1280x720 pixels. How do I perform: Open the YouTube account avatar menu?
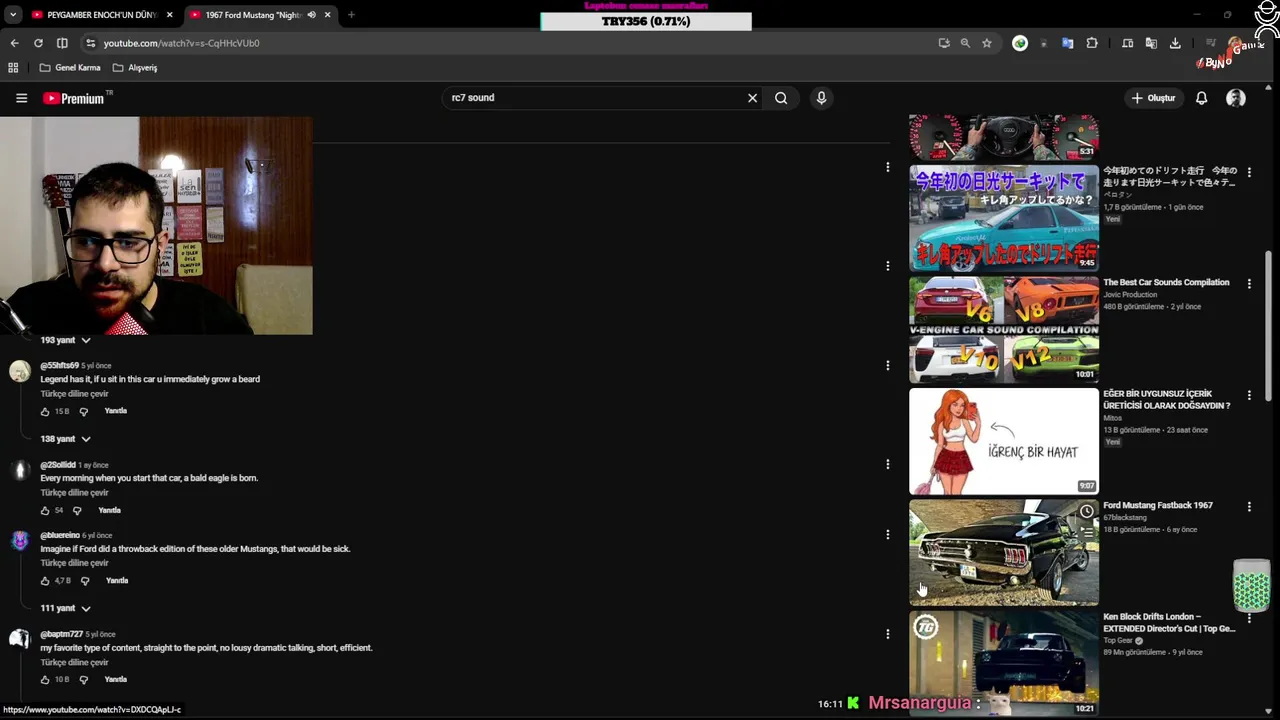click(1236, 98)
